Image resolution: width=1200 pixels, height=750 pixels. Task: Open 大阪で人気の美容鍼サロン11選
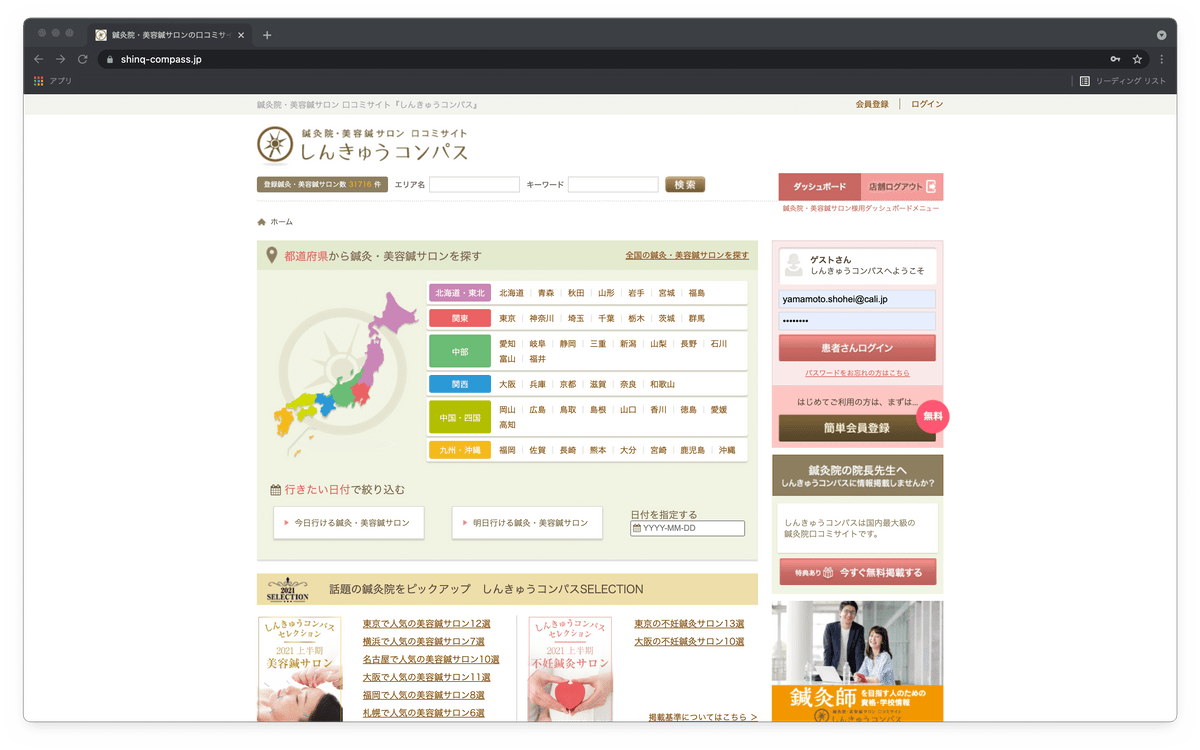(x=426, y=678)
